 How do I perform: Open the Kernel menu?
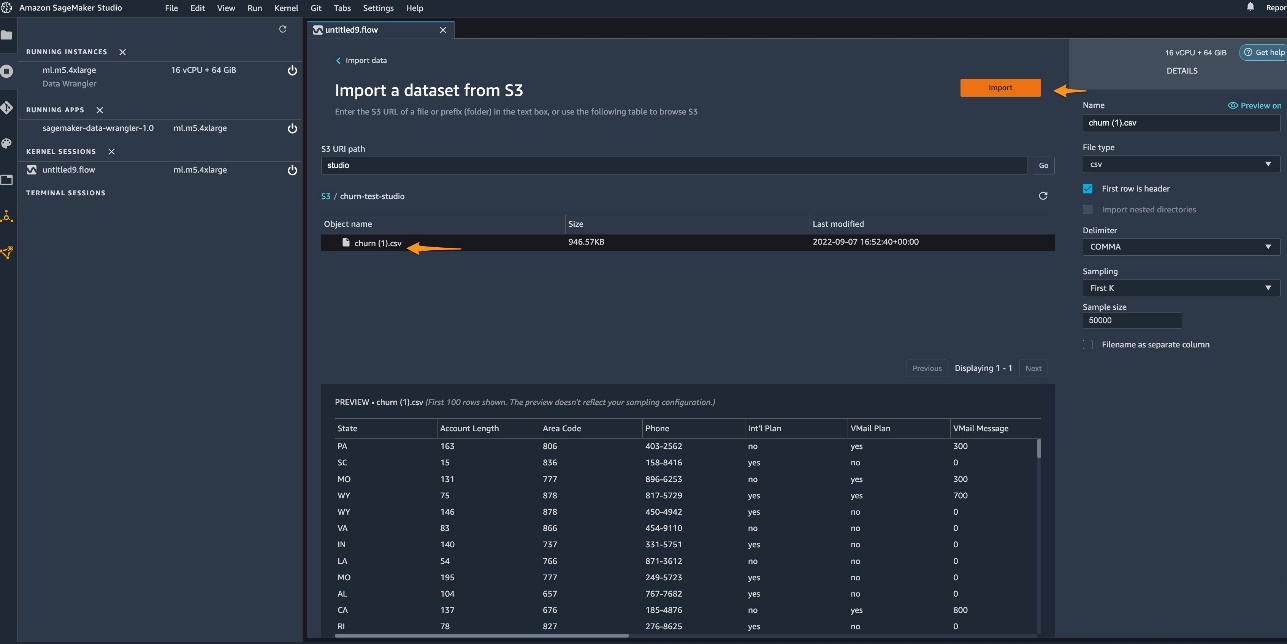[x=286, y=8]
